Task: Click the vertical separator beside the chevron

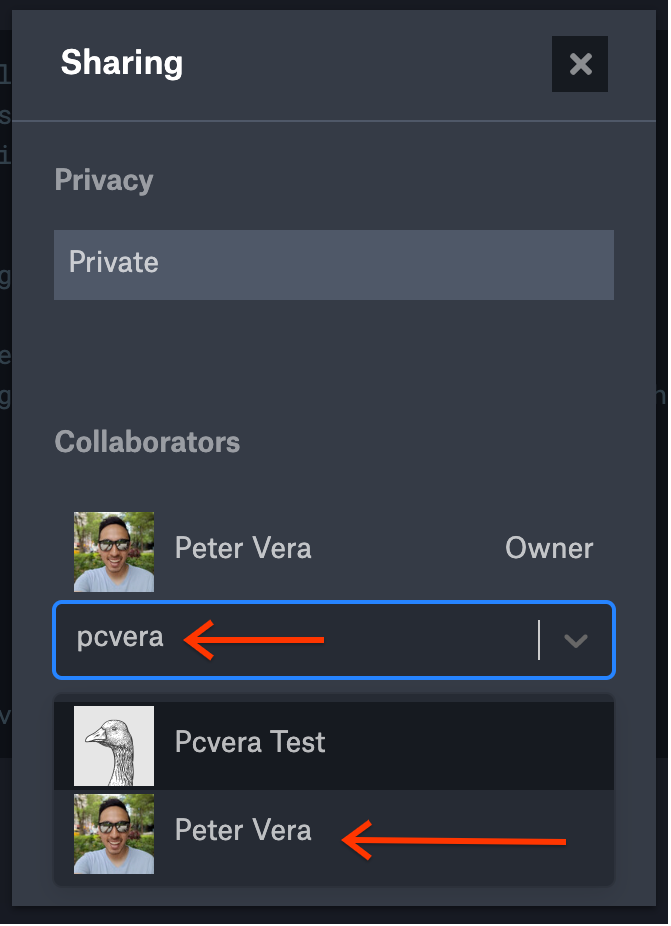Action: click(x=539, y=640)
